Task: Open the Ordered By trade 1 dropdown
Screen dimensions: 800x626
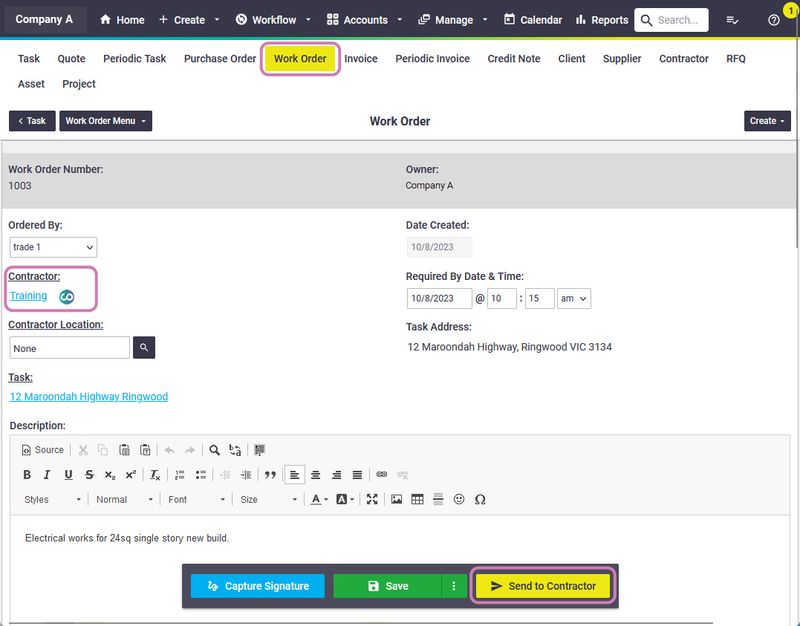Action: (x=53, y=247)
